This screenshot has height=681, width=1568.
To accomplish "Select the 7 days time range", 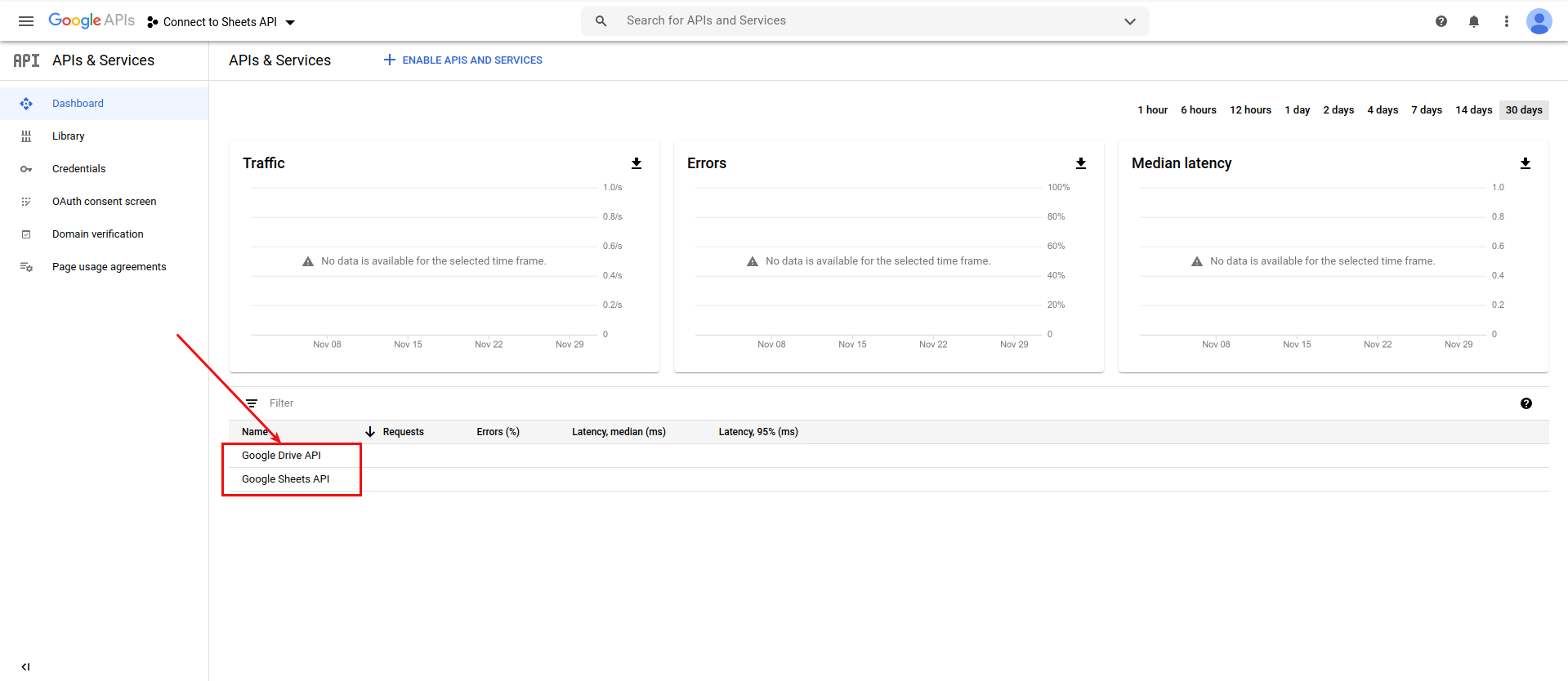I will (x=1427, y=110).
